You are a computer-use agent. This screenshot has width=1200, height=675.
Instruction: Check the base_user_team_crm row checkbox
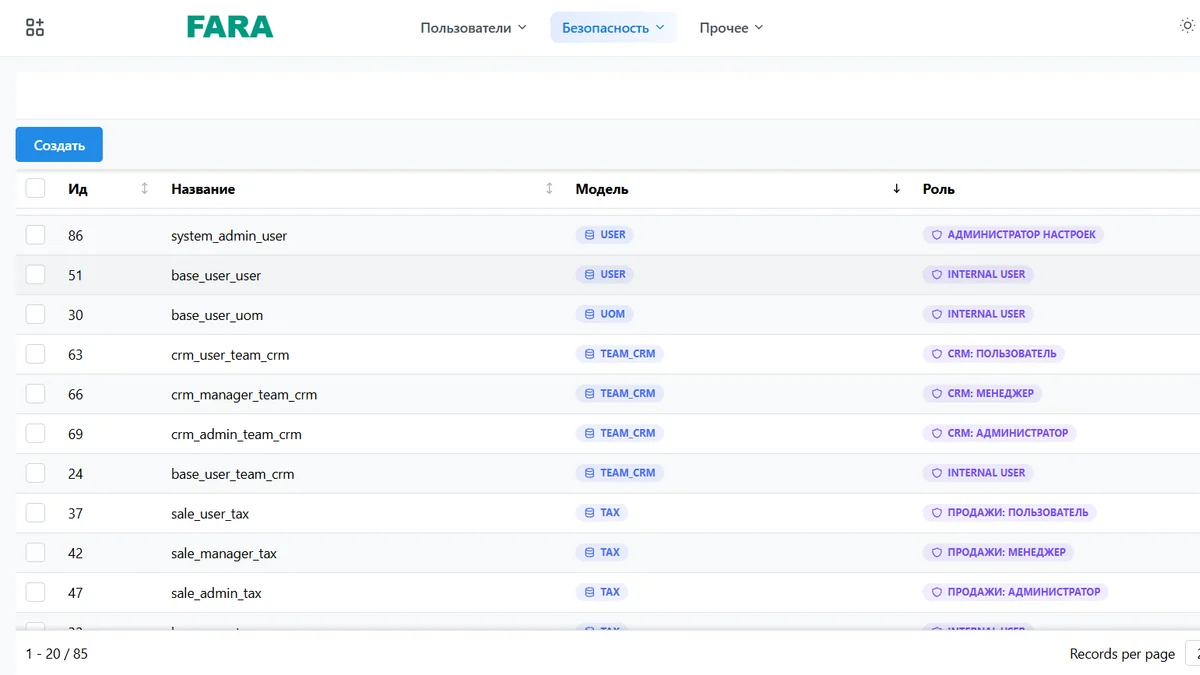[x=35, y=473]
